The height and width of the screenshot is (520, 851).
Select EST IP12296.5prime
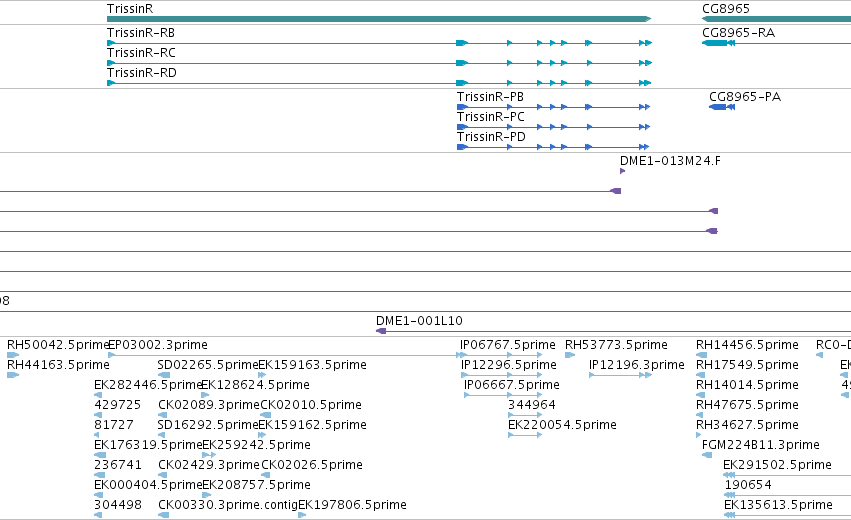pyautogui.click(x=509, y=365)
